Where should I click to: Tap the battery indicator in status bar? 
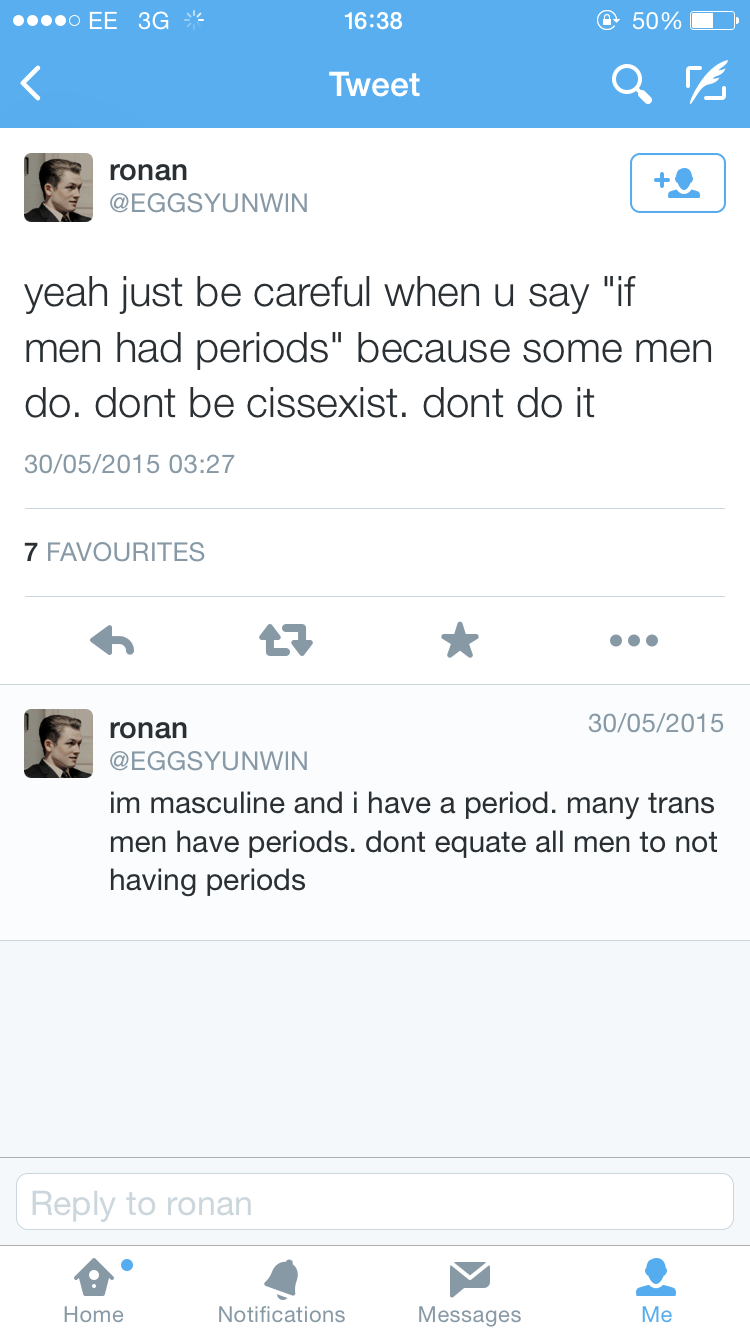coord(716,20)
